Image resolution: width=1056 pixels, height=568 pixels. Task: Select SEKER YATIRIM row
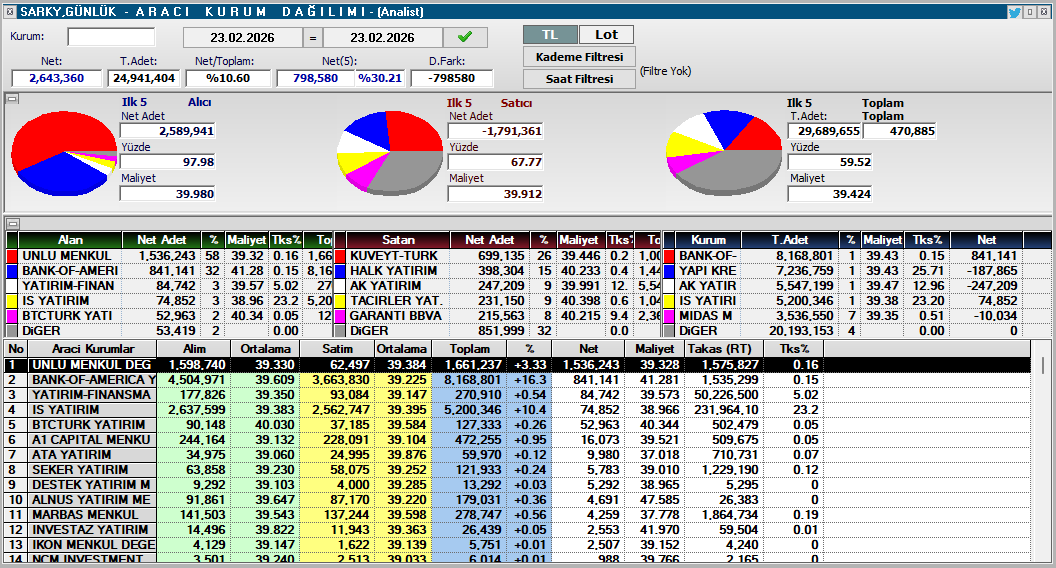click(x=517, y=470)
